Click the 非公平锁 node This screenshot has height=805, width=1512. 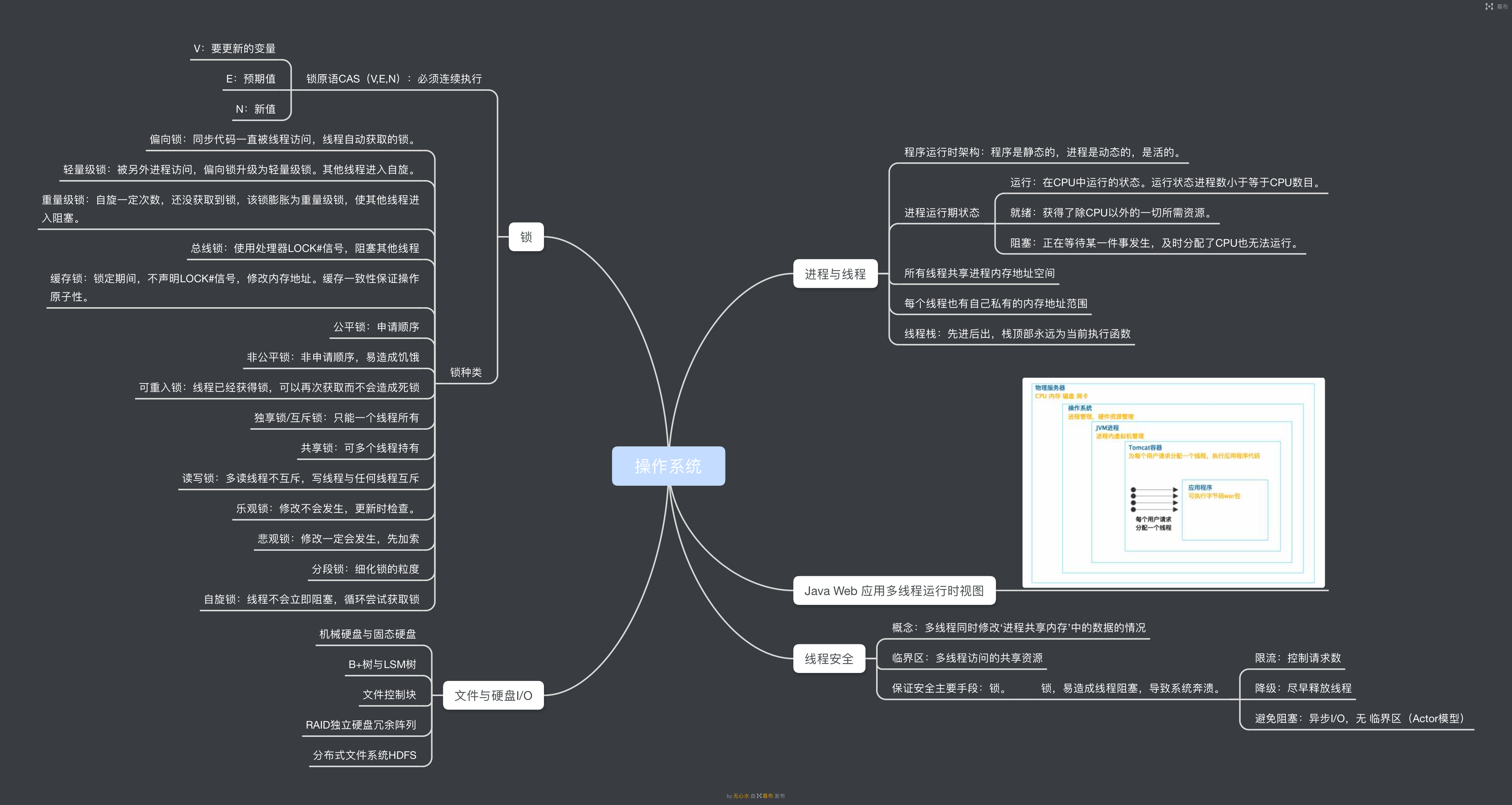[333, 357]
